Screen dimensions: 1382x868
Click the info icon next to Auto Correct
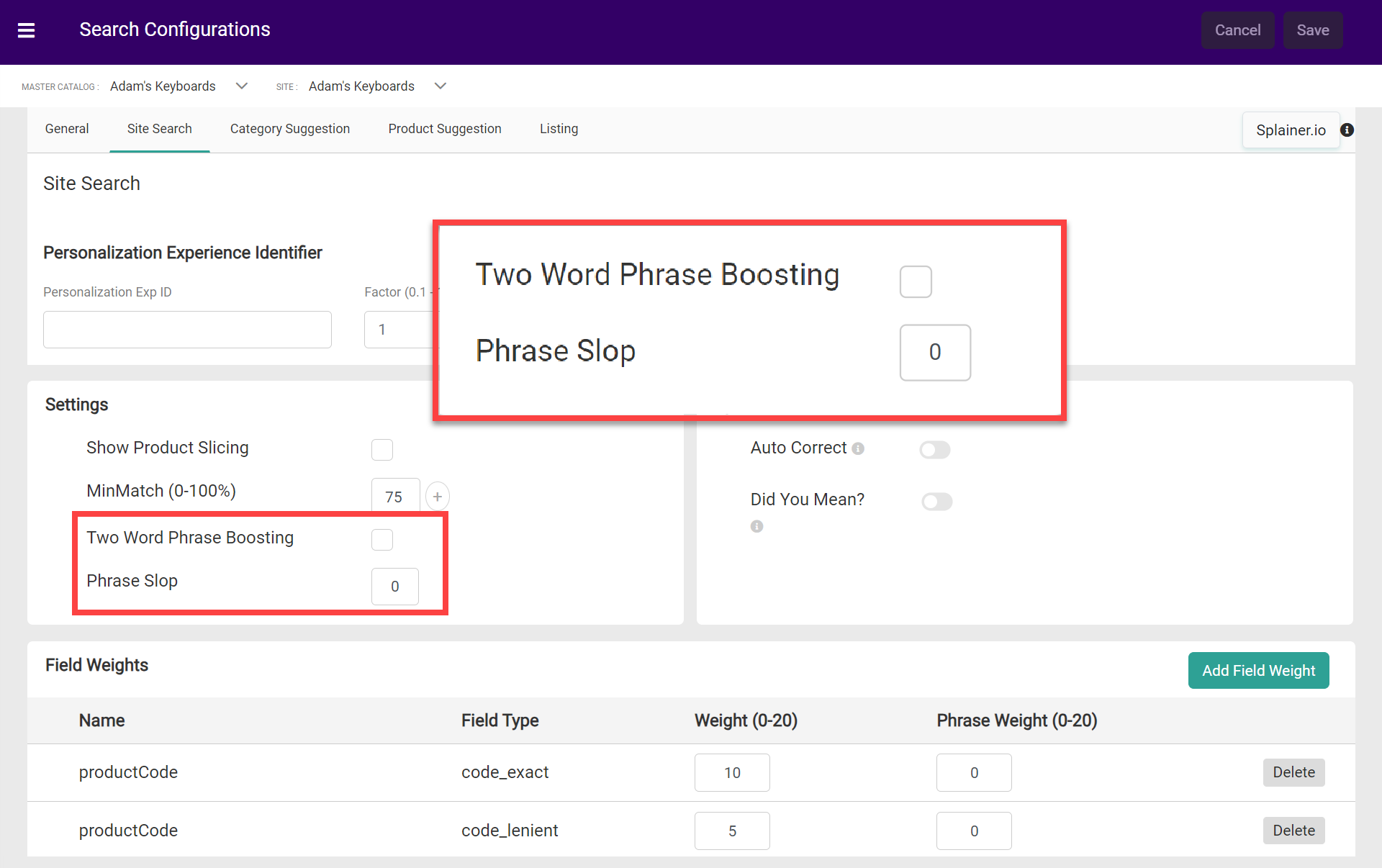point(858,449)
